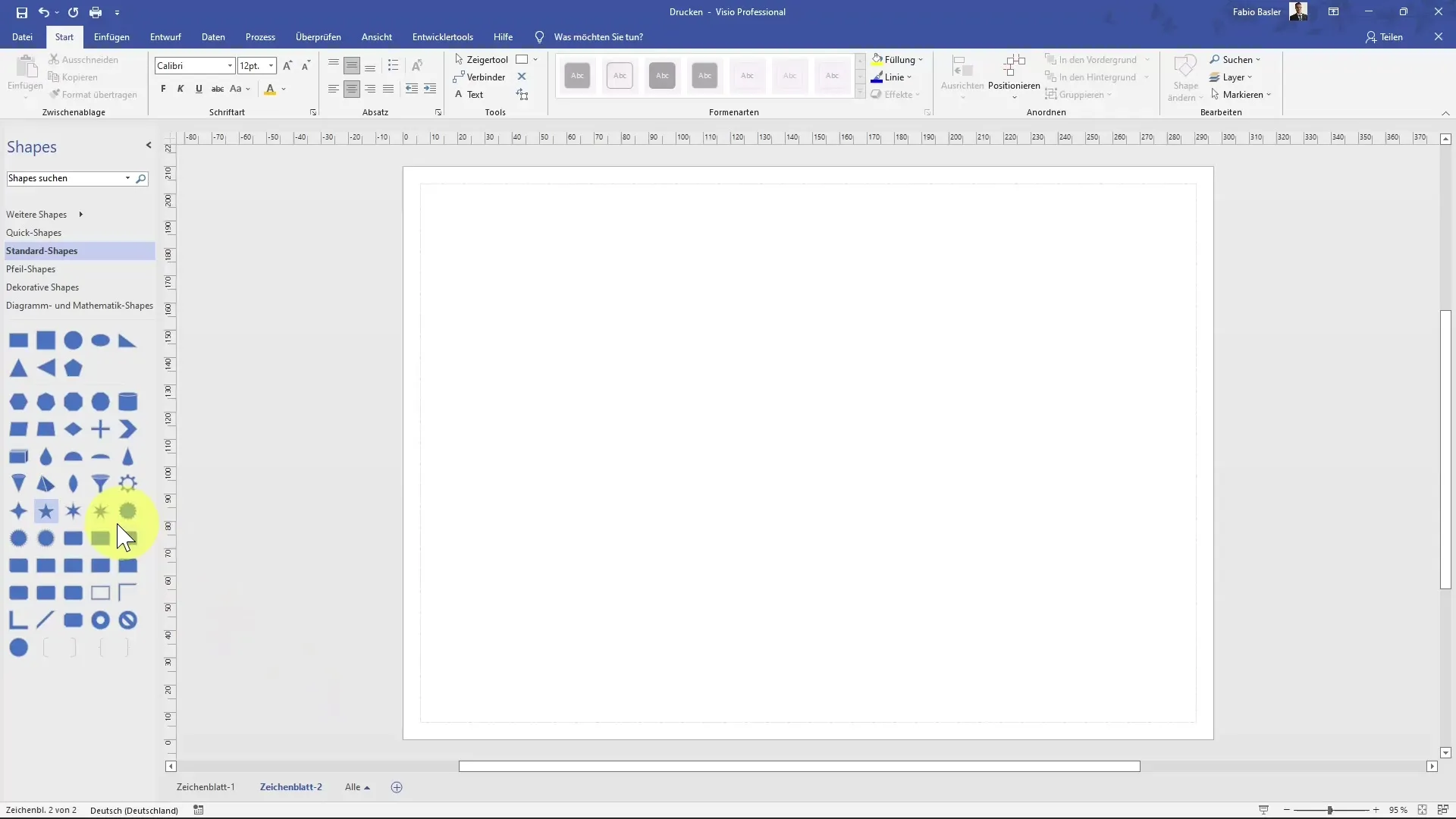The height and width of the screenshot is (819, 1456).
Task: Pick the no-symbol shape in stencil
Action: click(x=128, y=620)
